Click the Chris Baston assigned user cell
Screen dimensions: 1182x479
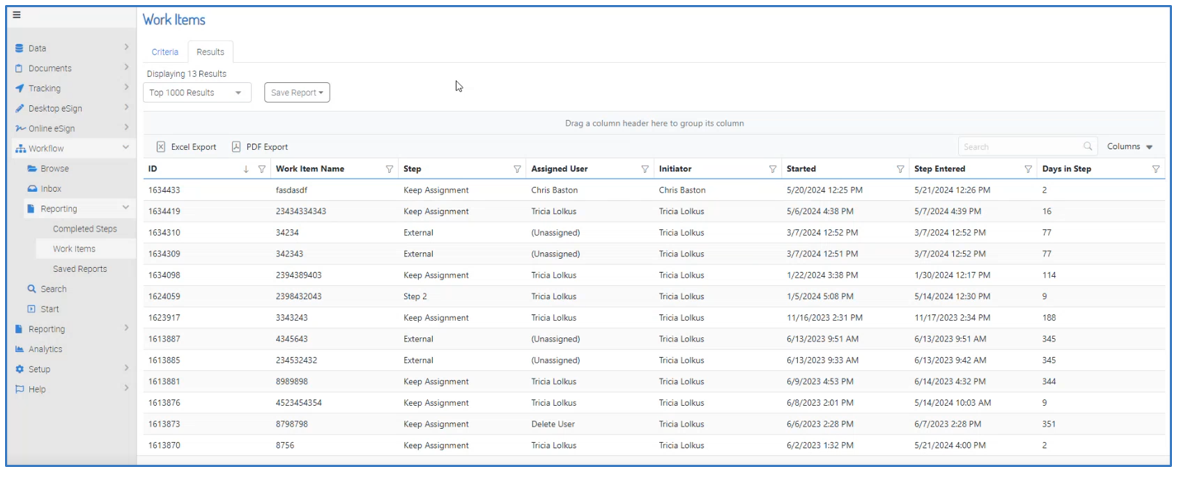(555, 191)
